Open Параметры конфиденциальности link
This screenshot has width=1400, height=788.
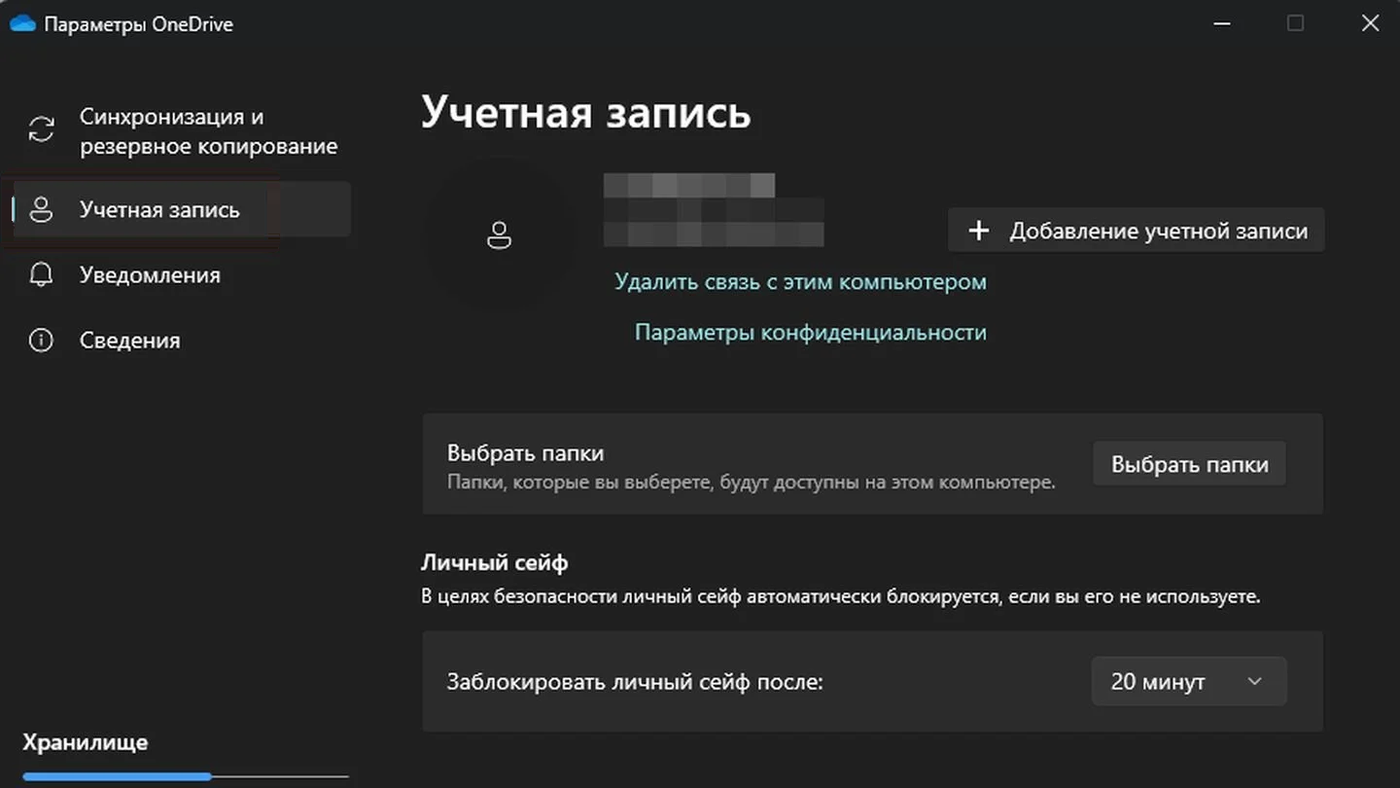[810, 332]
